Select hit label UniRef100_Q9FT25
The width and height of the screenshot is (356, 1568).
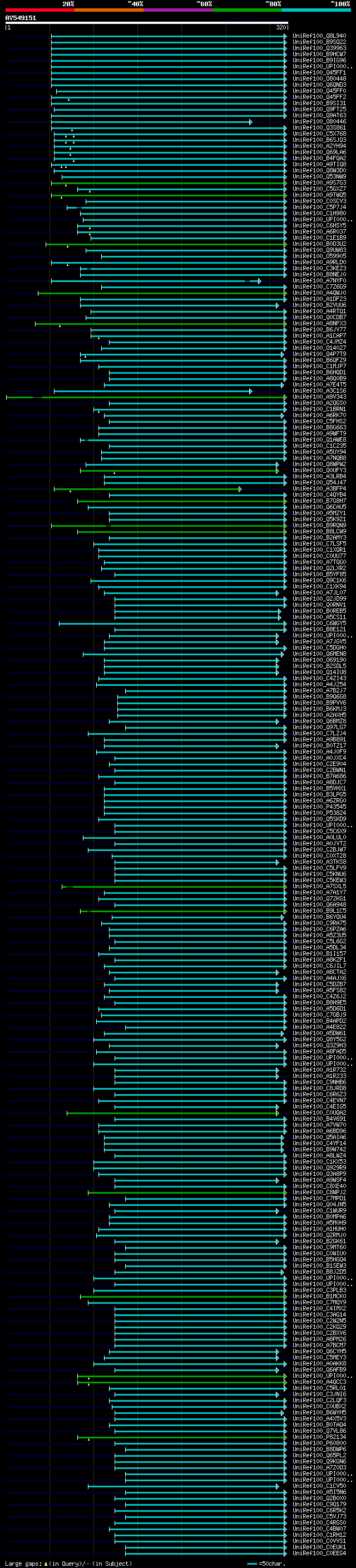319,110
